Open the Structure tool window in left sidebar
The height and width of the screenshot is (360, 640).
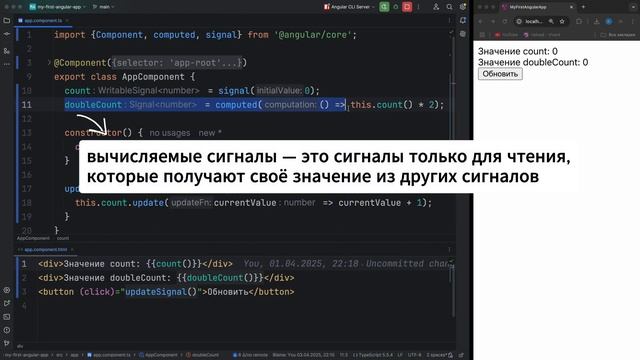pos(7,51)
